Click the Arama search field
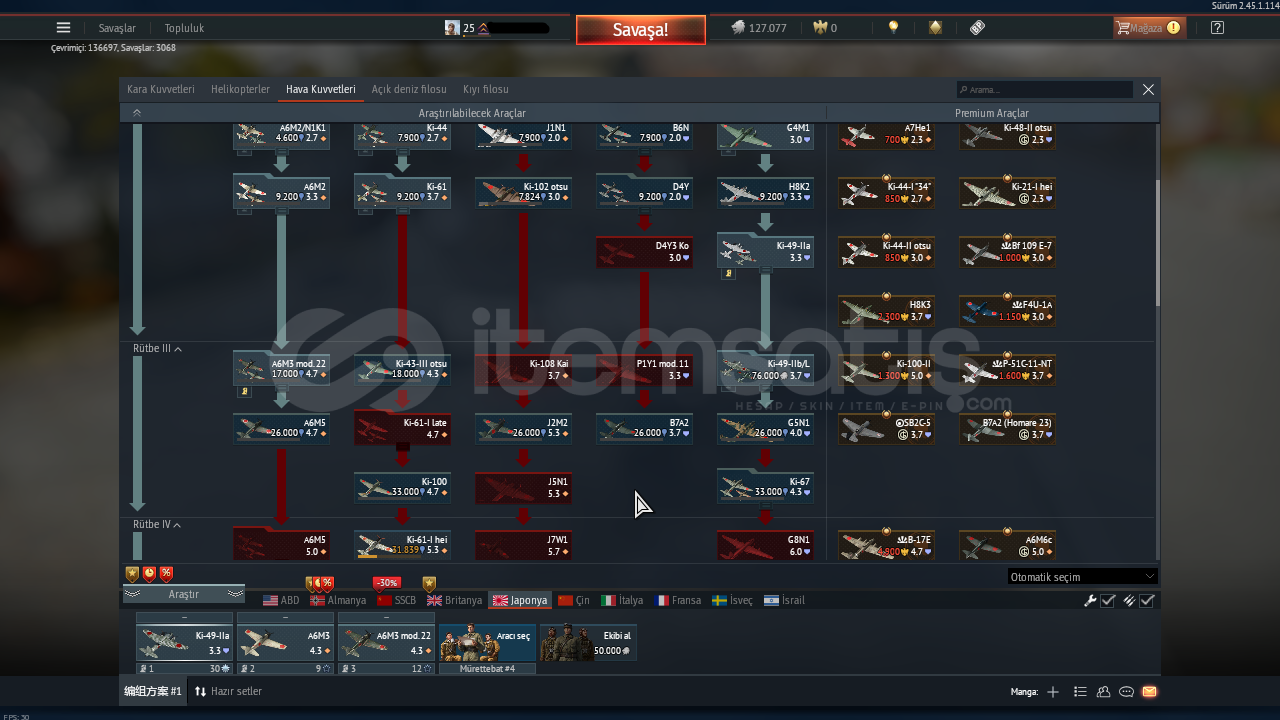The height and width of the screenshot is (720, 1280). 1045,89
